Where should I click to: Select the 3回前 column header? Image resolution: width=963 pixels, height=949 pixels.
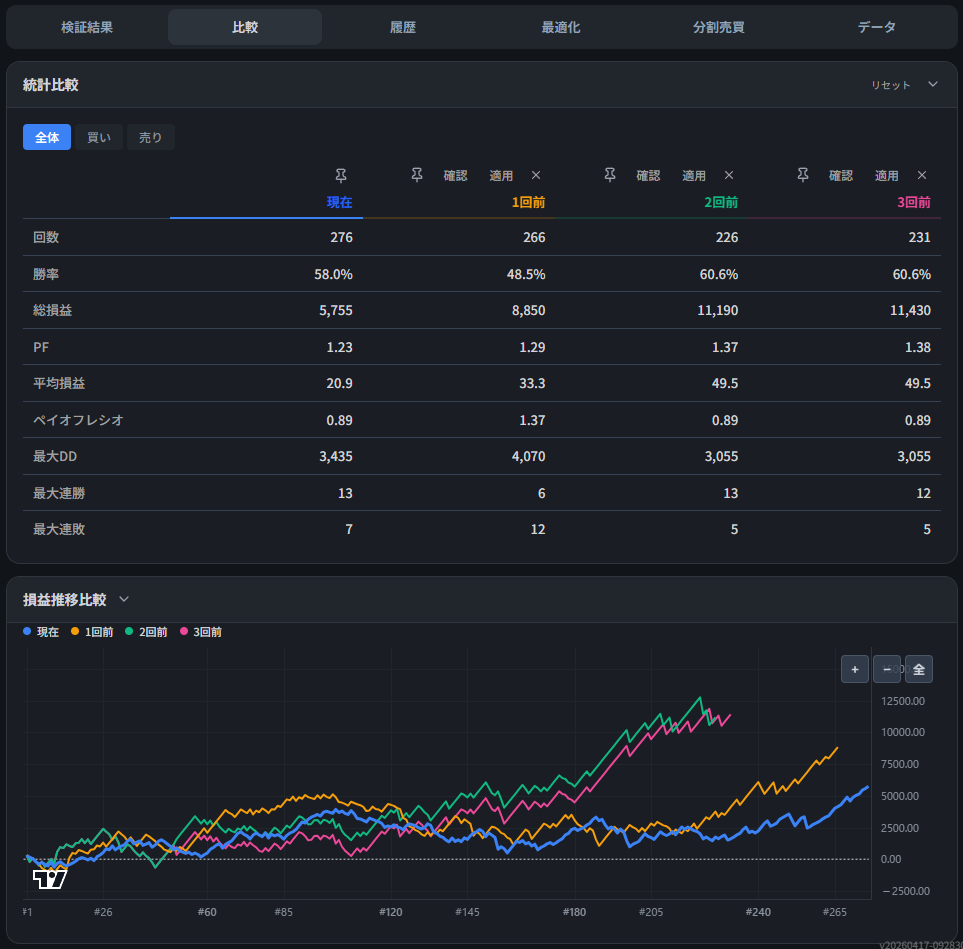tap(914, 202)
